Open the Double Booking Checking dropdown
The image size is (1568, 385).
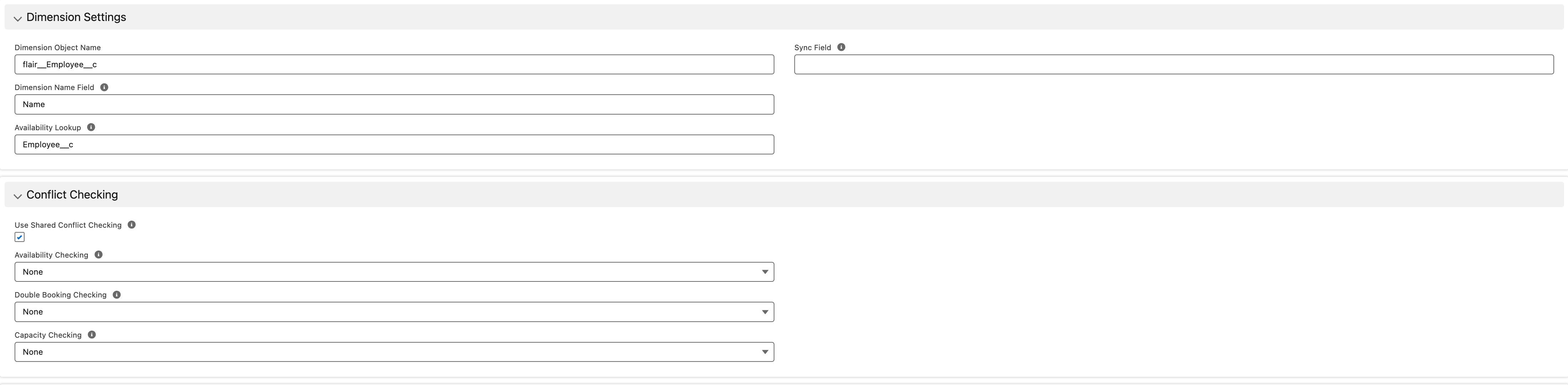pos(394,312)
